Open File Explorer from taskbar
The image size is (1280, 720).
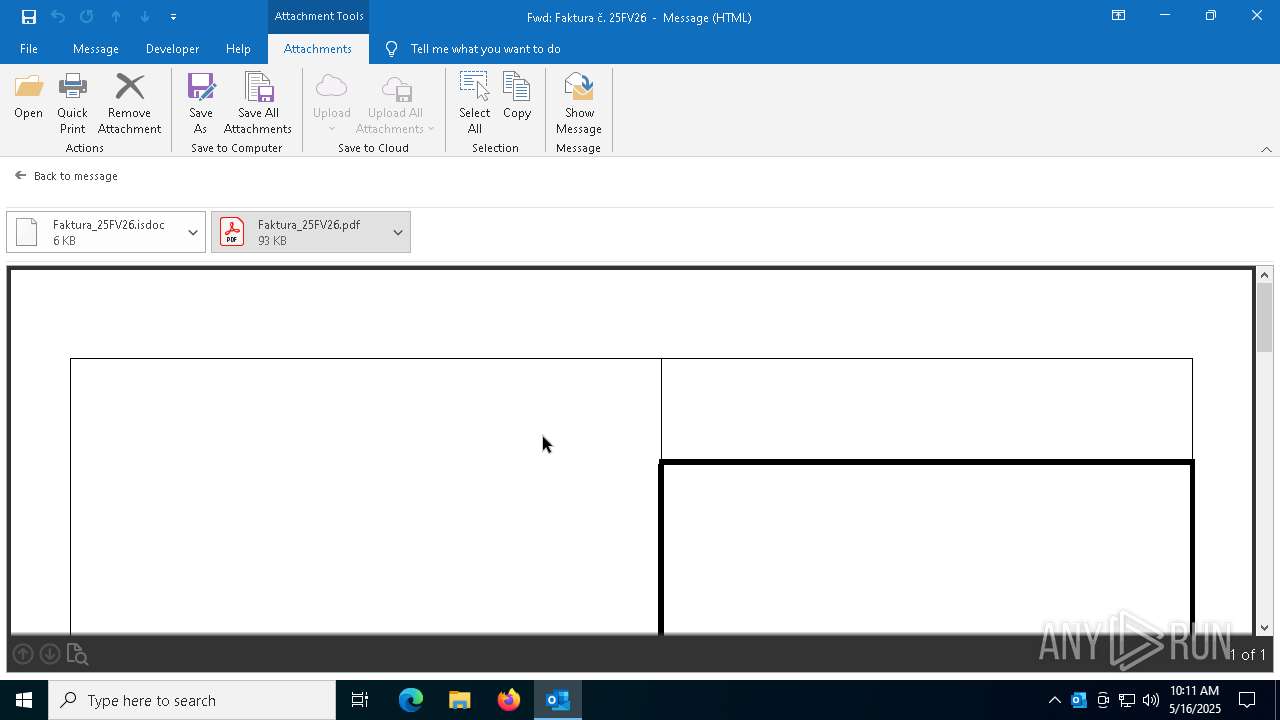tap(460, 700)
